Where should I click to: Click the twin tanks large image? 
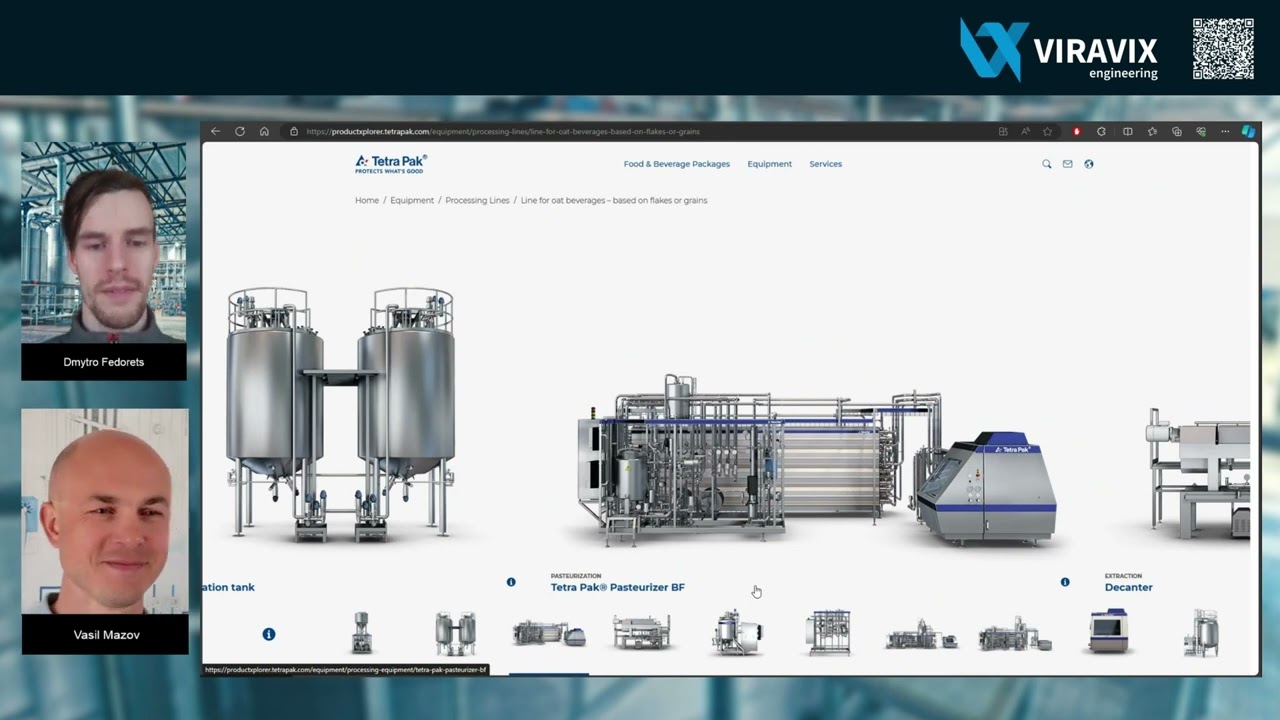[340, 414]
